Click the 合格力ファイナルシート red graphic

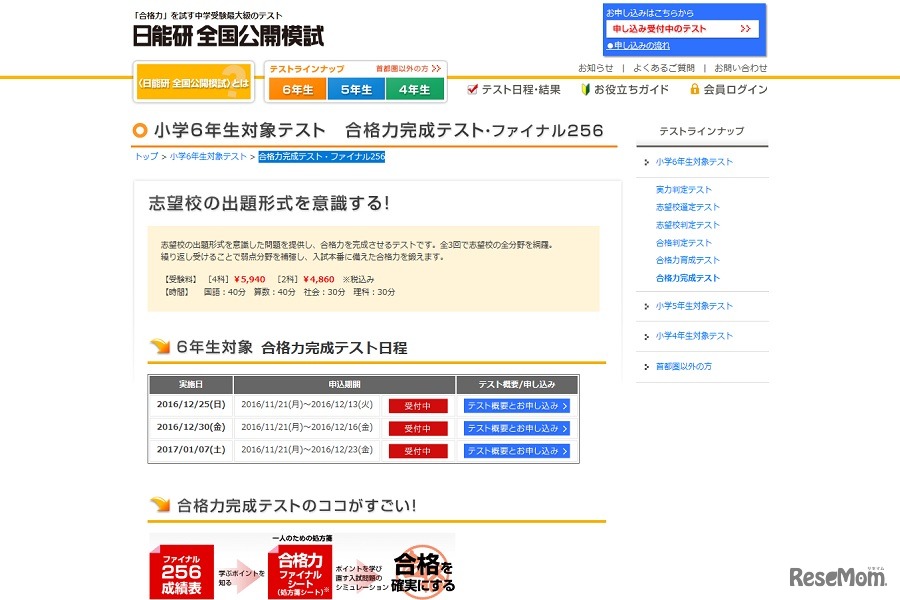click(300, 572)
